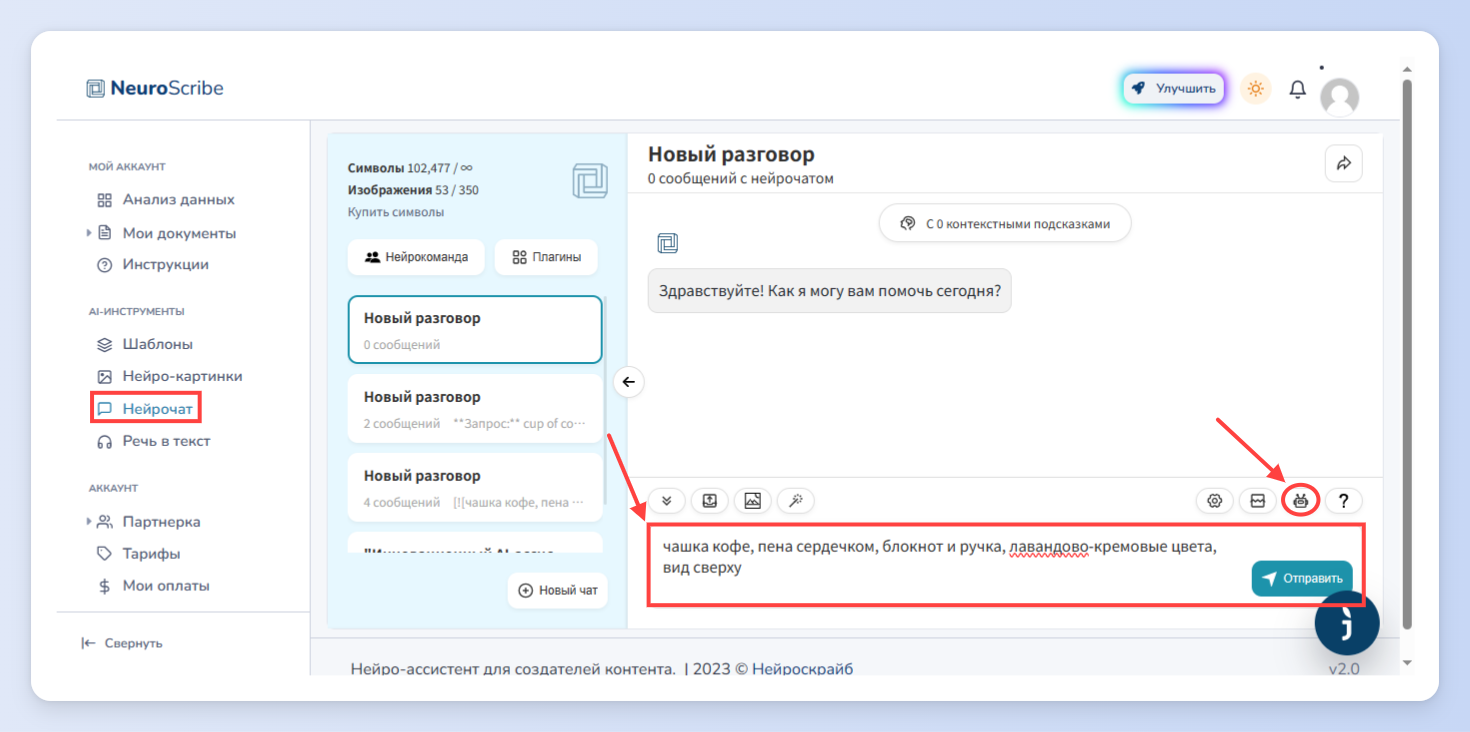Click the Новый разговор chat title heading

coord(731,154)
